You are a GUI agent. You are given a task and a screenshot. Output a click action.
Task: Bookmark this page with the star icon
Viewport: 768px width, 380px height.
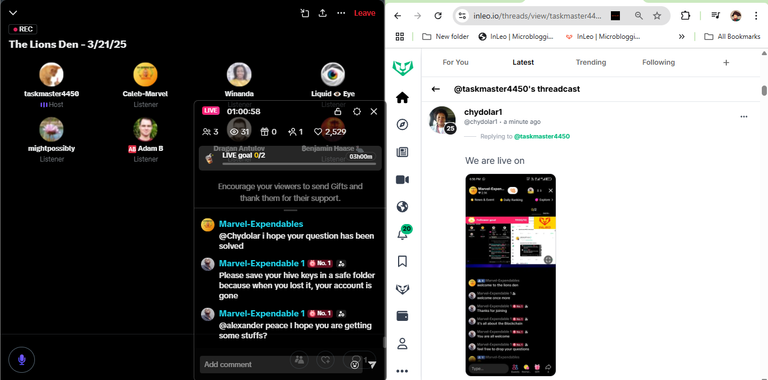click(x=657, y=16)
